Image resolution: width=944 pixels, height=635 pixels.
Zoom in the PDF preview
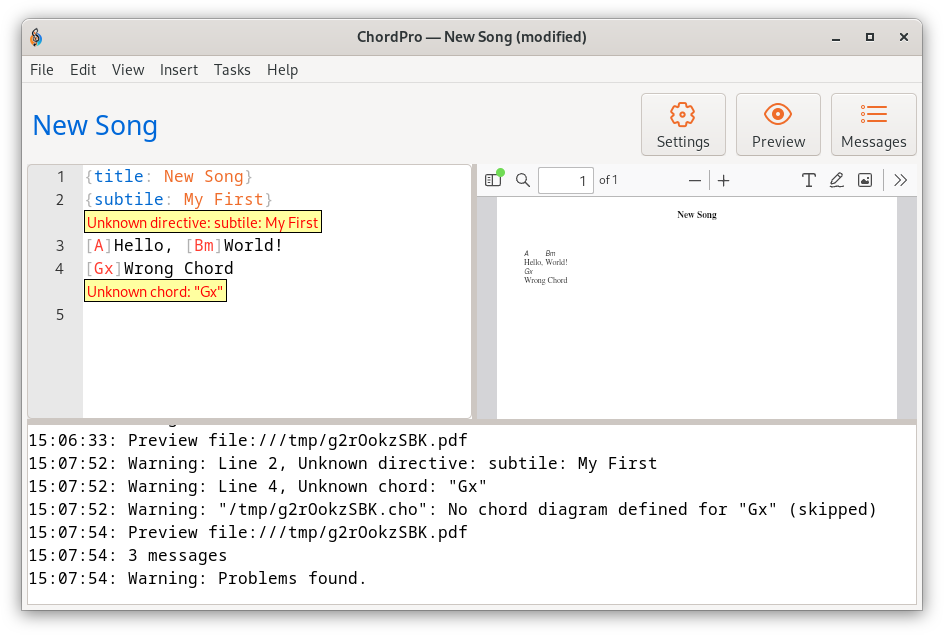pyautogui.click(x=724, y=180)
